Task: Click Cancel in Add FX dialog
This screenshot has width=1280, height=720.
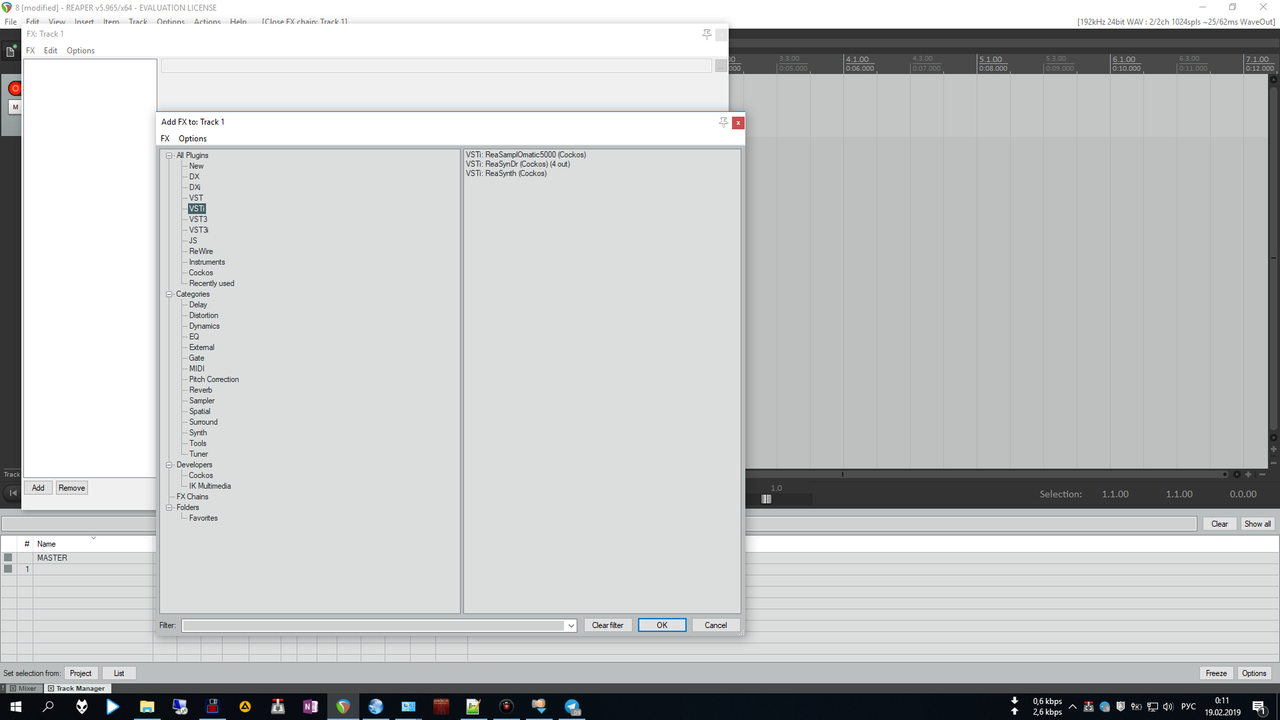Action: pos(716,625)
